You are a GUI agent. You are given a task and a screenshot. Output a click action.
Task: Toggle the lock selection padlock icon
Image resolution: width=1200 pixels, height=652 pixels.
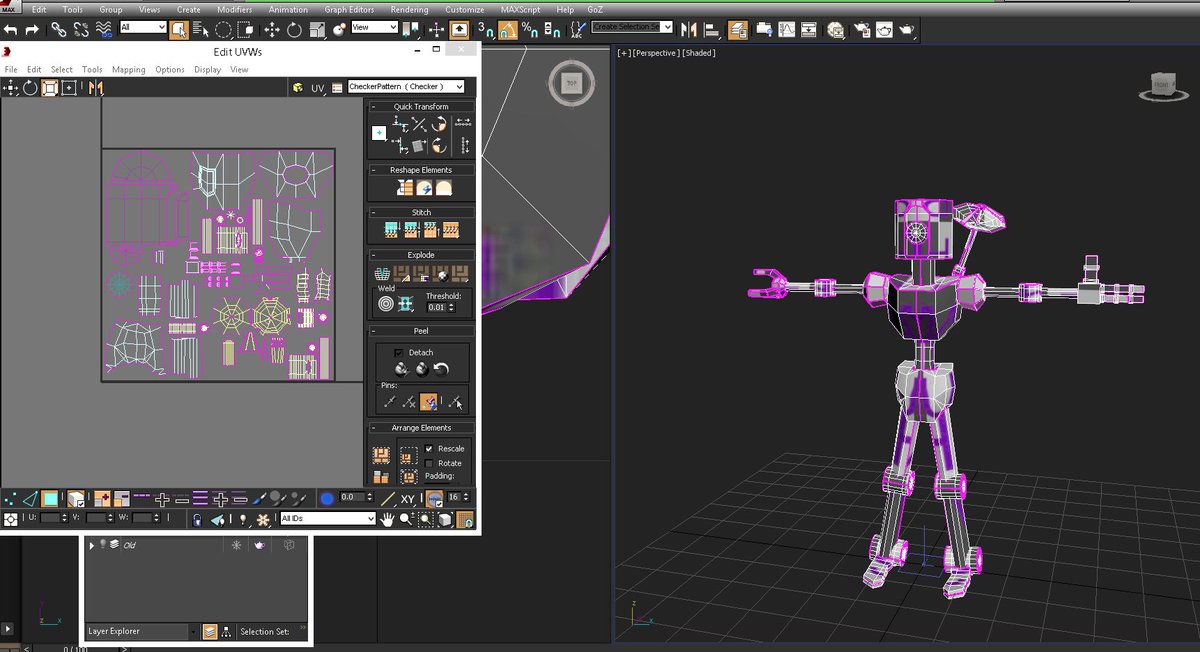[196, 519]
